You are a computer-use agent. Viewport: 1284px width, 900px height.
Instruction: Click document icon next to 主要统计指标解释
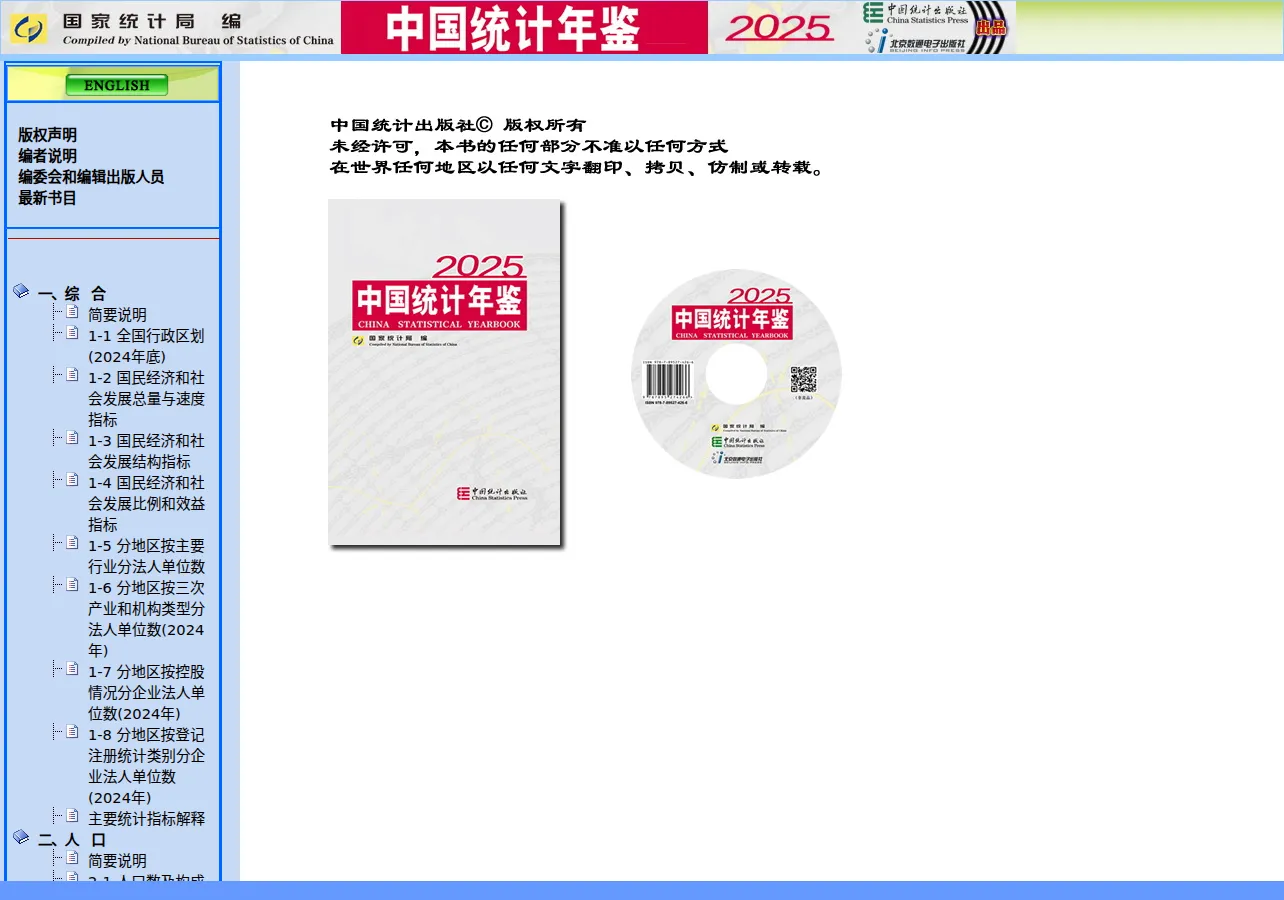pos(72,816)
